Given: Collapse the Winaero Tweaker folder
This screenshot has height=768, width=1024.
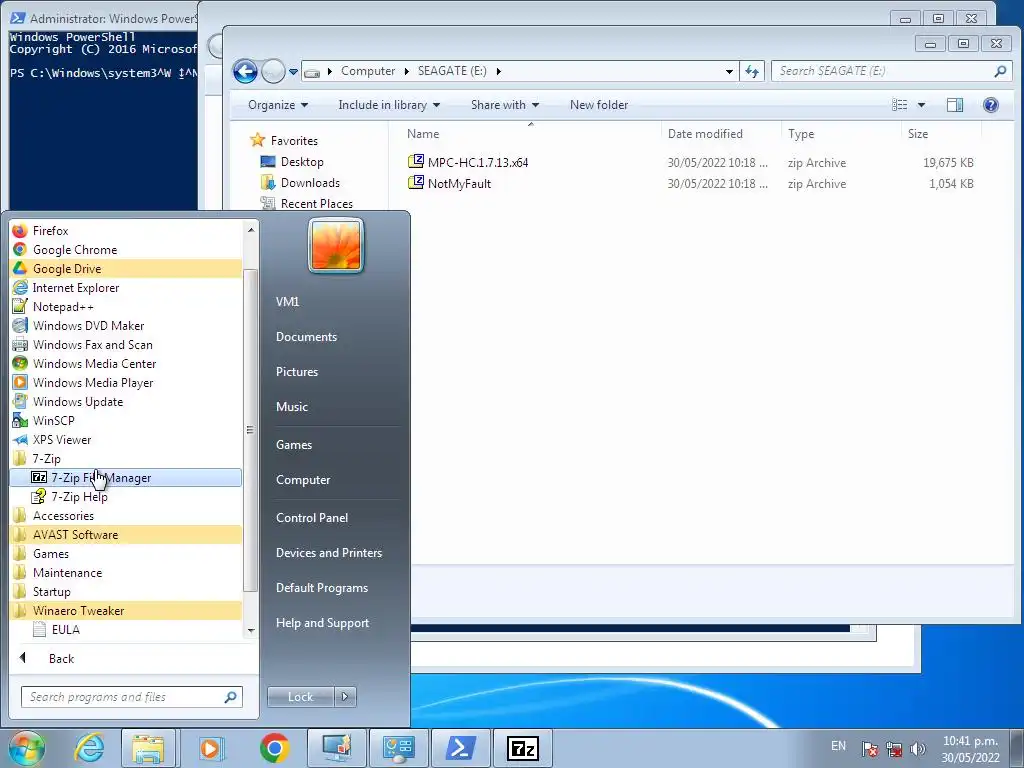Looking at the screenshot, I should pyautogui.click(x=125, y=611).
